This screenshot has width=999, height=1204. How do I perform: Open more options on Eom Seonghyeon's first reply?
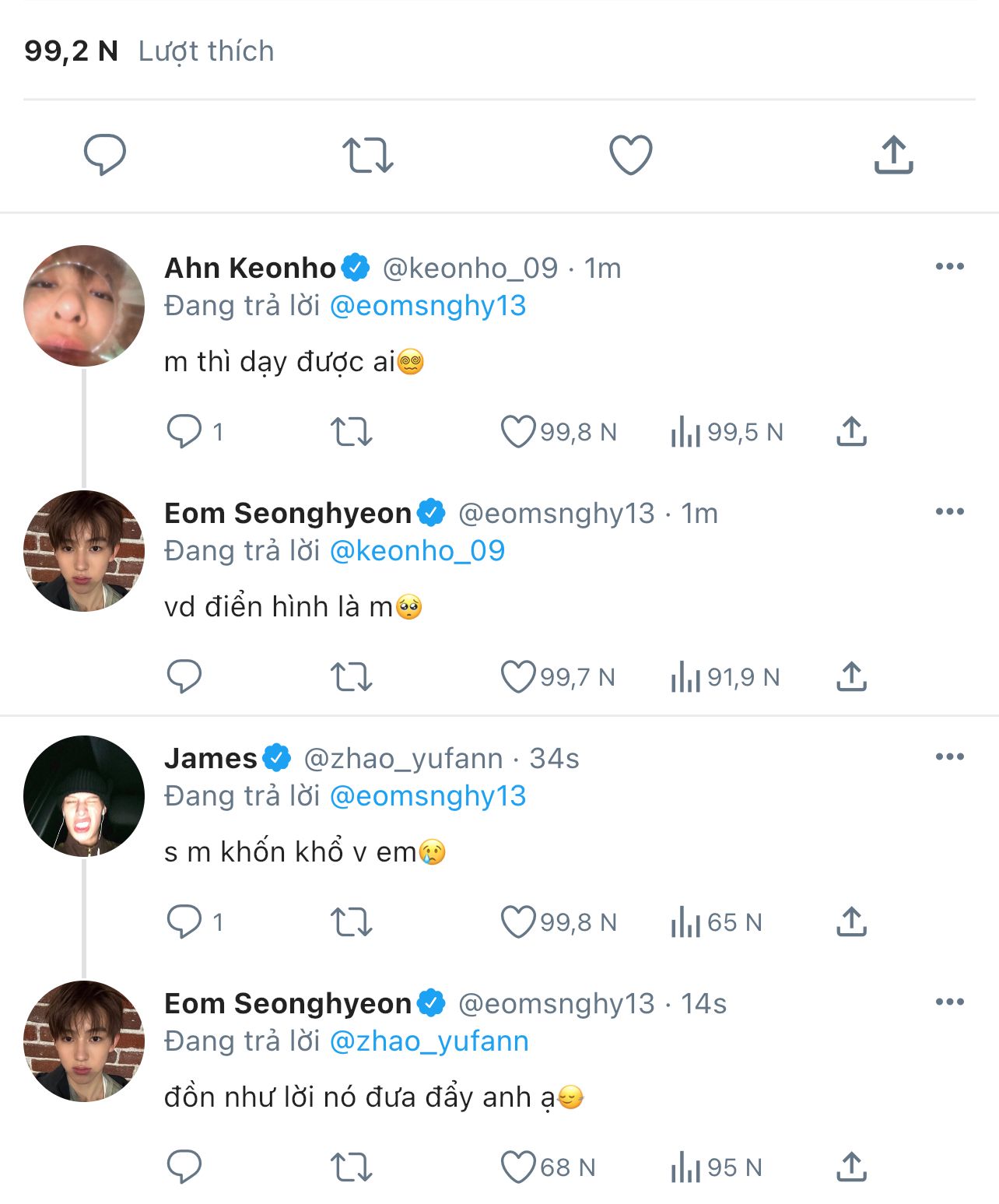(949, 512)
